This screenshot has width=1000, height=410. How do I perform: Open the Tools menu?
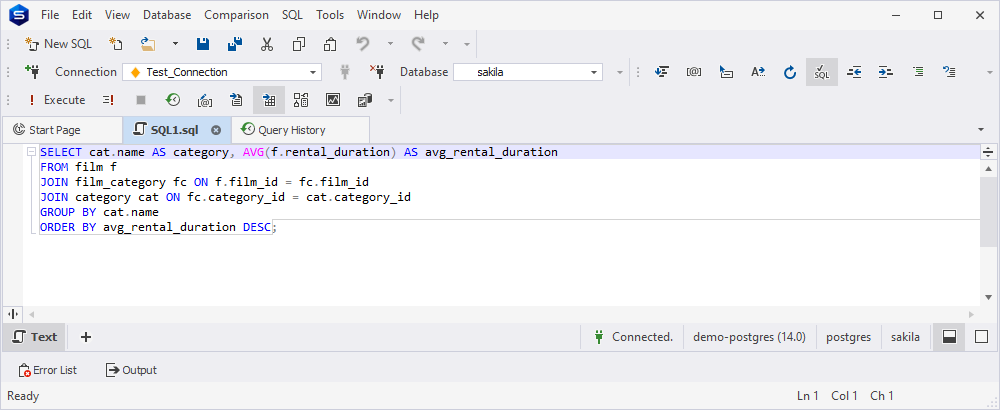[330, 15]
